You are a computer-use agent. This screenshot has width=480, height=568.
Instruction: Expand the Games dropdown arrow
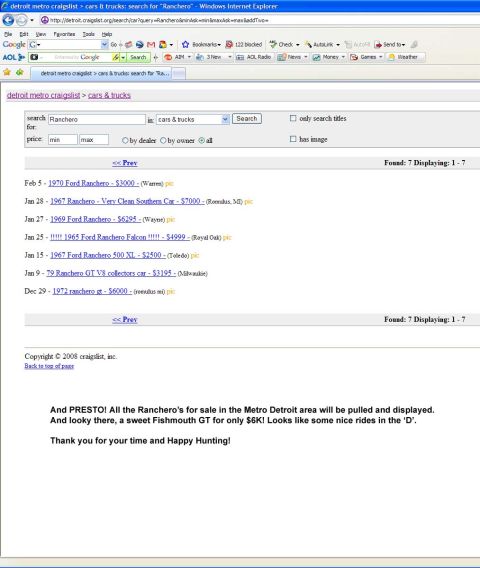tap(381, 57)
